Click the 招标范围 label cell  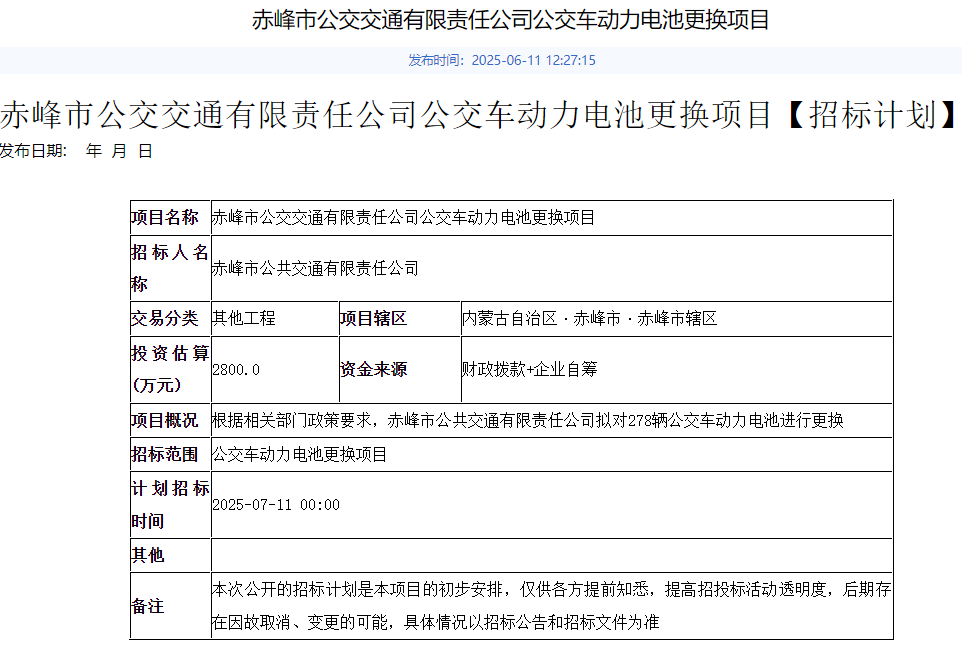point(170,455)
